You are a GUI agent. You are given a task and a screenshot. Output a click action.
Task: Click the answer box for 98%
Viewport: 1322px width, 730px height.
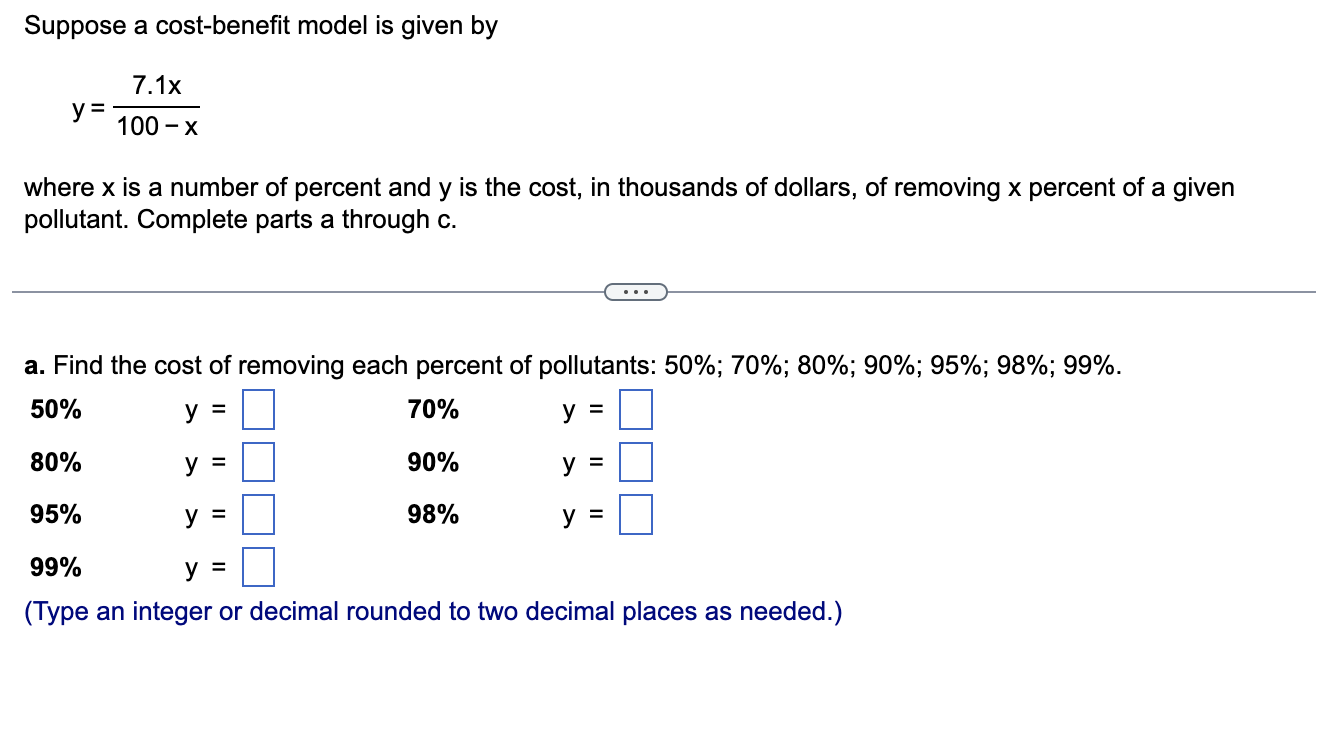click(635, 515)
